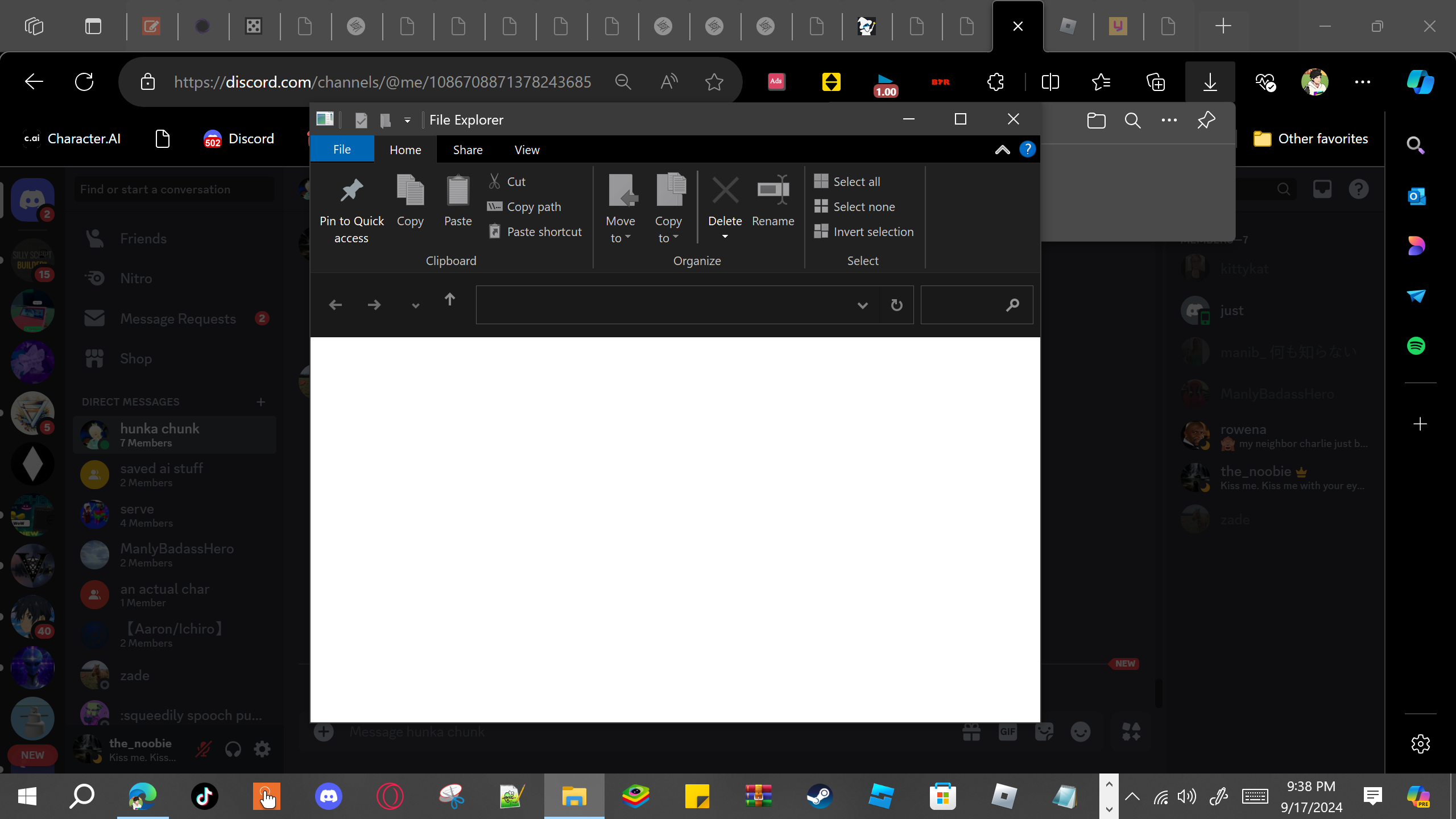Image resolution: width=1456 pixels, height=819 pixels.
Task: Click the Up one level arrow
Action: 449,300
